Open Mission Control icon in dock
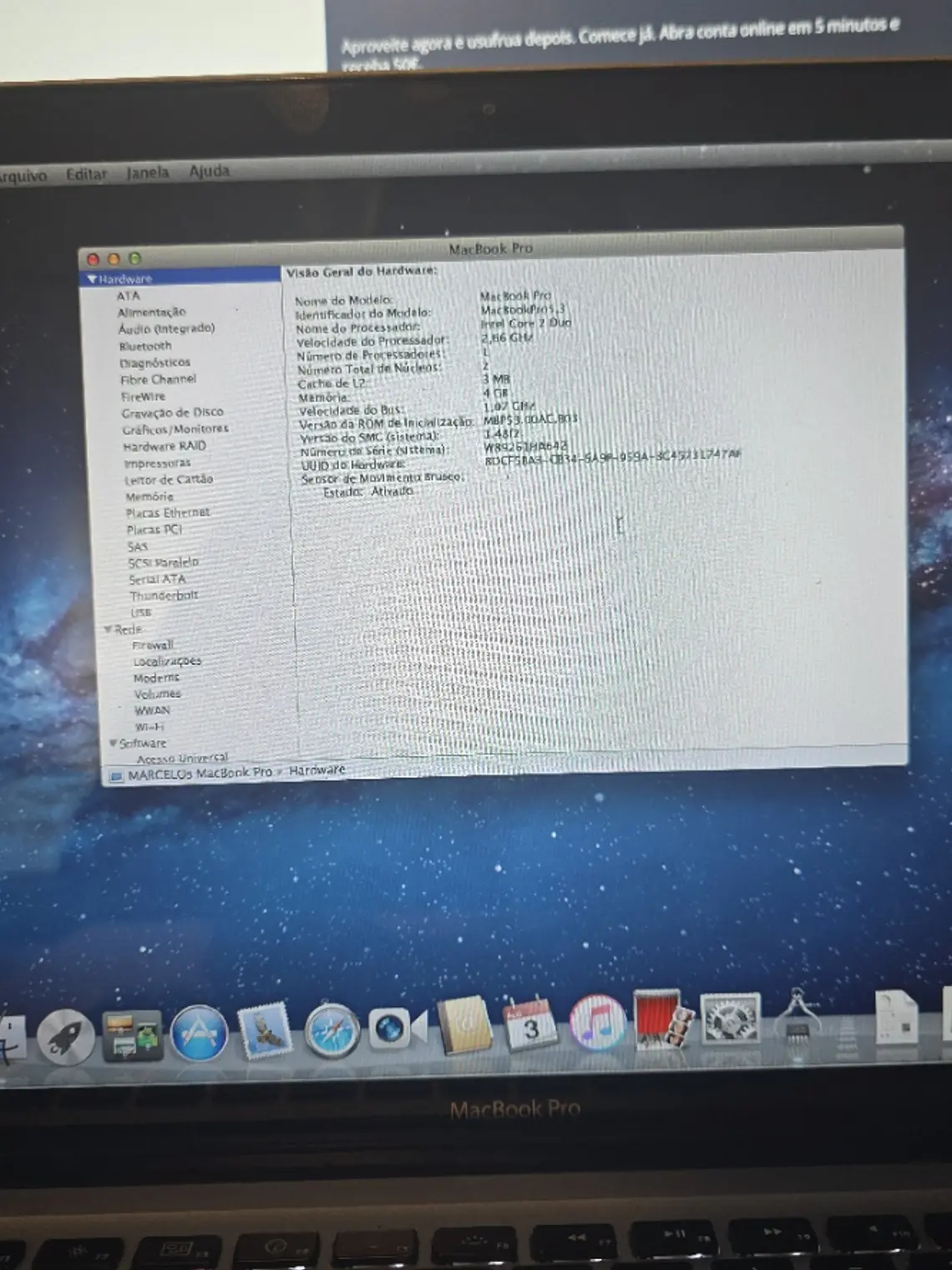952x1270 pixels. click(x=132, y=1036)
